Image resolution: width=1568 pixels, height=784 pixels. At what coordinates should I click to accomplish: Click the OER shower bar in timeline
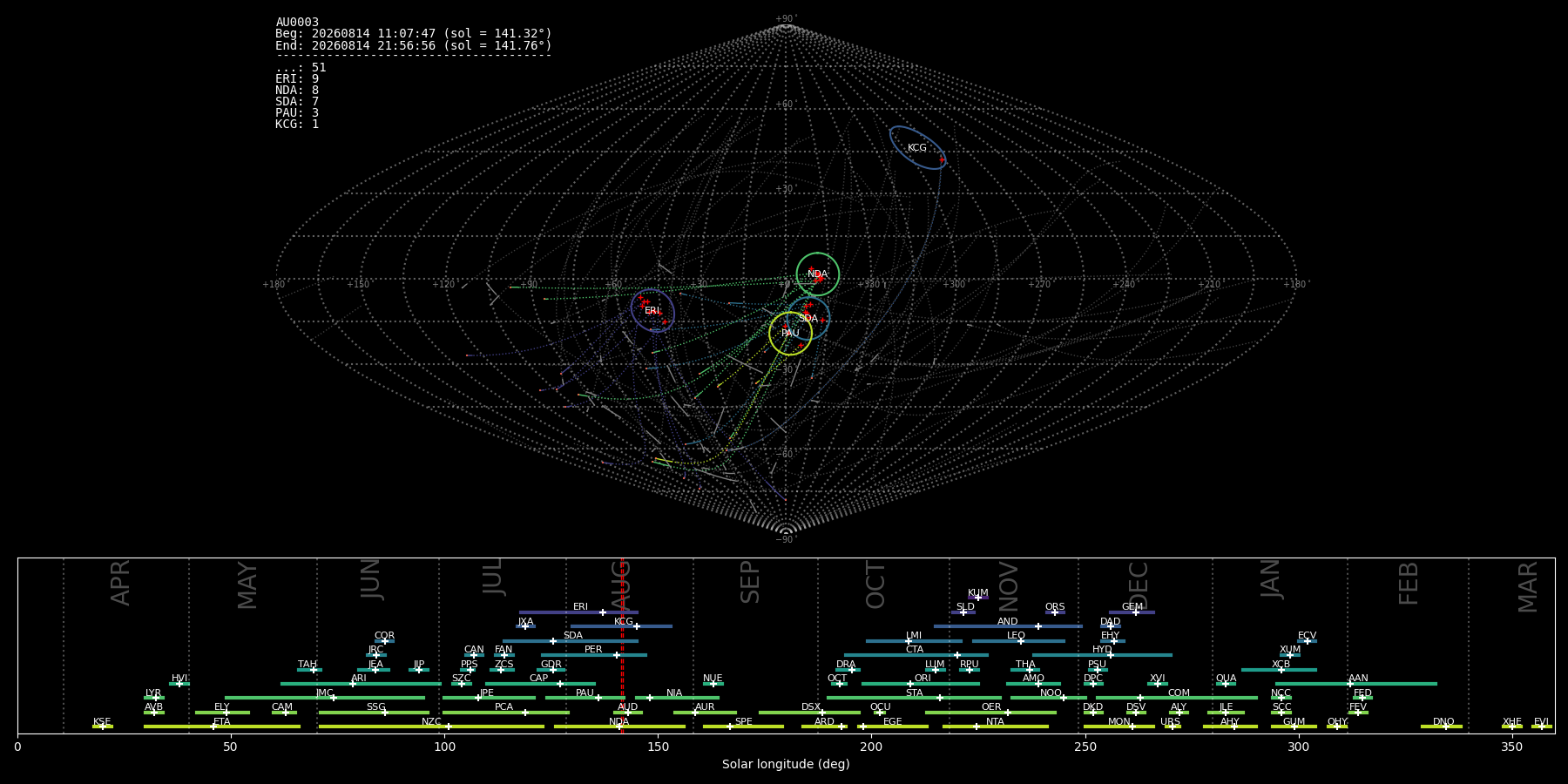click(x=990, y=713)
